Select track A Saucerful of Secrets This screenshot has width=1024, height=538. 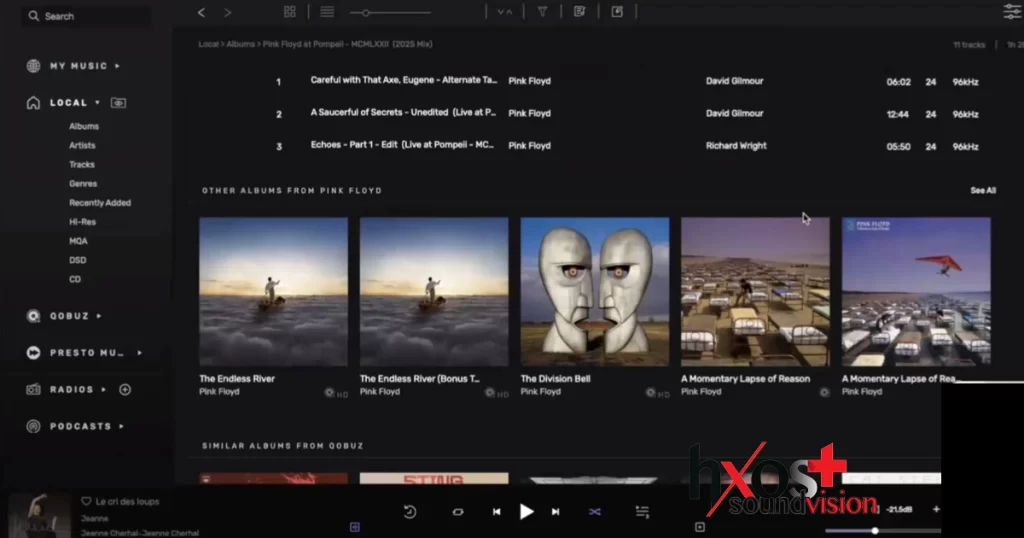pos(403,112)
